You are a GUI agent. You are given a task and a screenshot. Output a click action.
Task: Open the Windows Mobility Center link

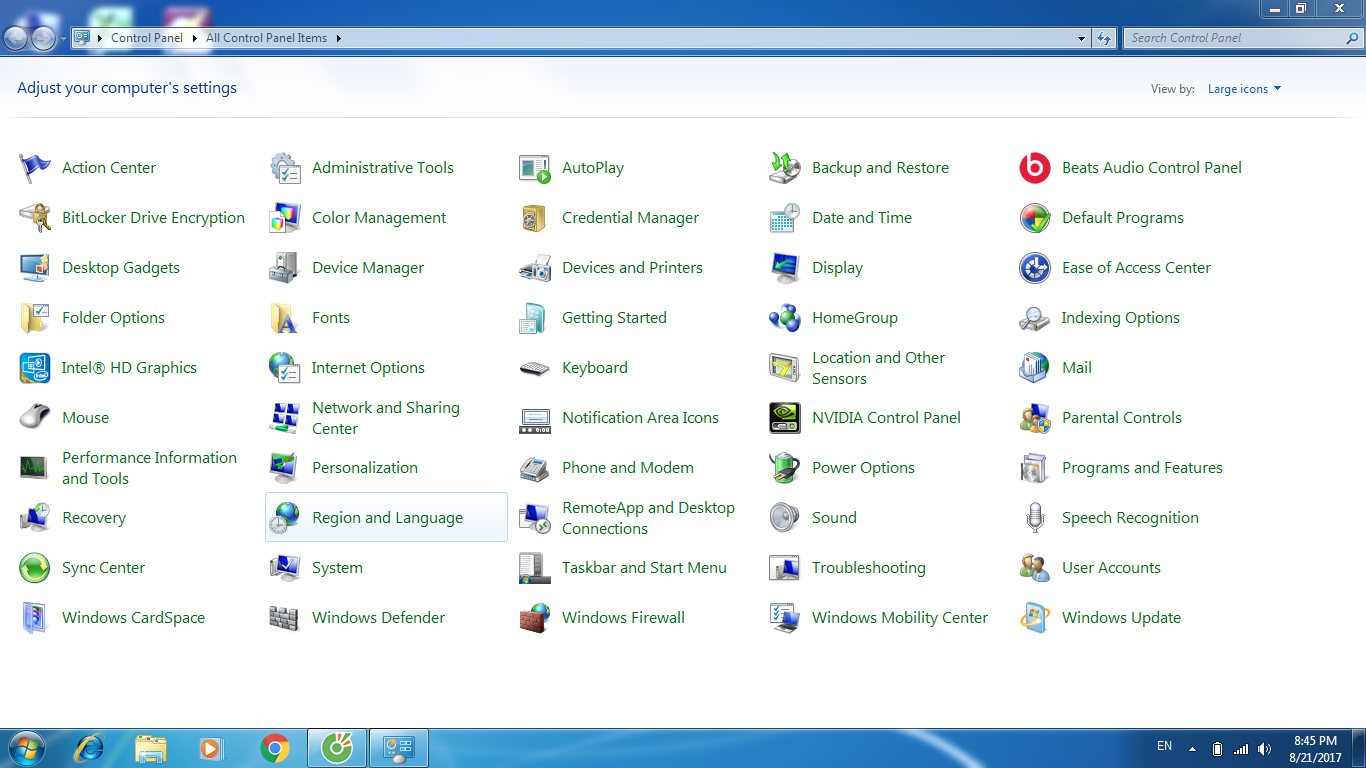(x=900, y=618)
